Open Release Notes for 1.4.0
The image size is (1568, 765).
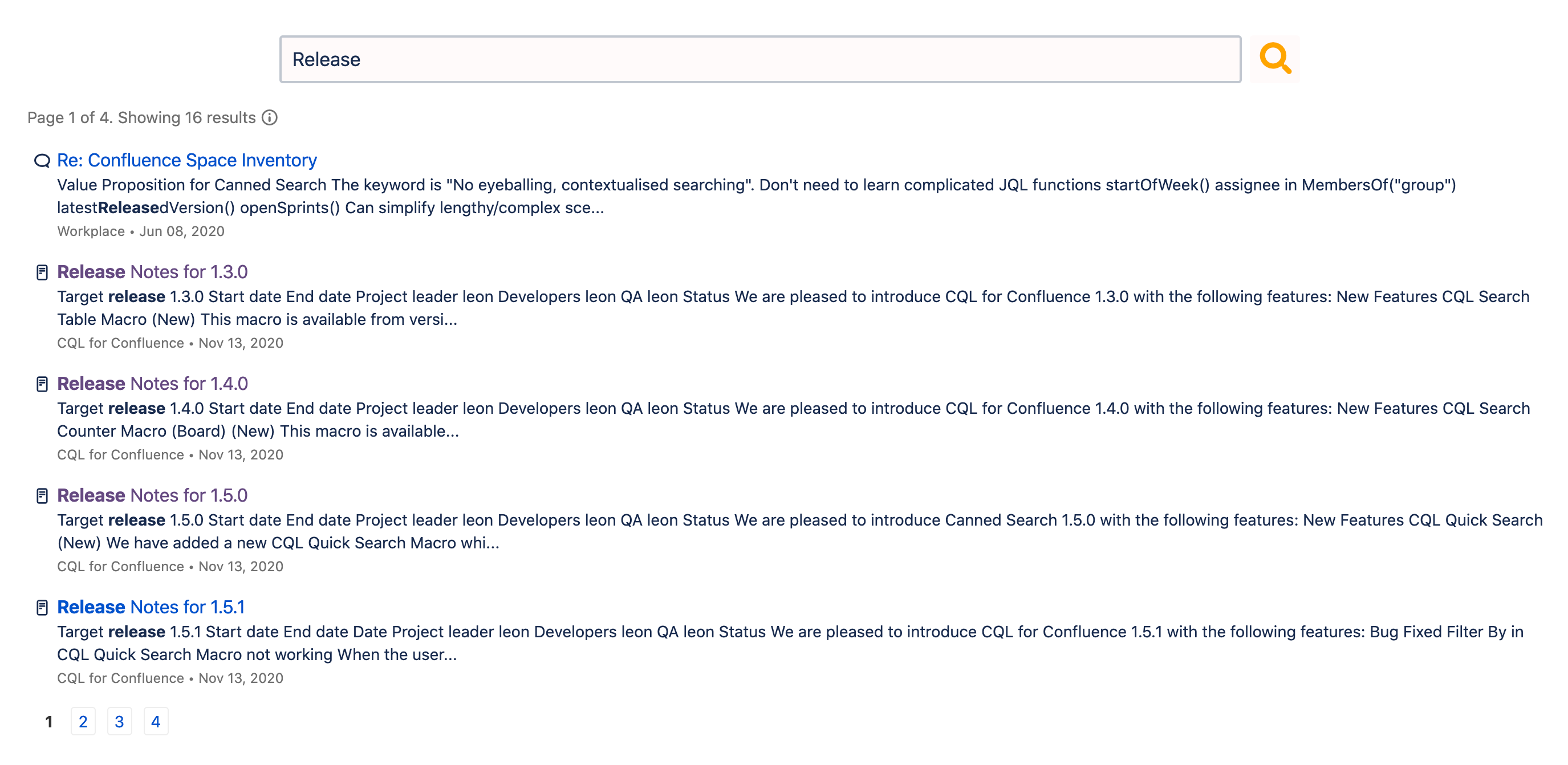tap(152, 384)
